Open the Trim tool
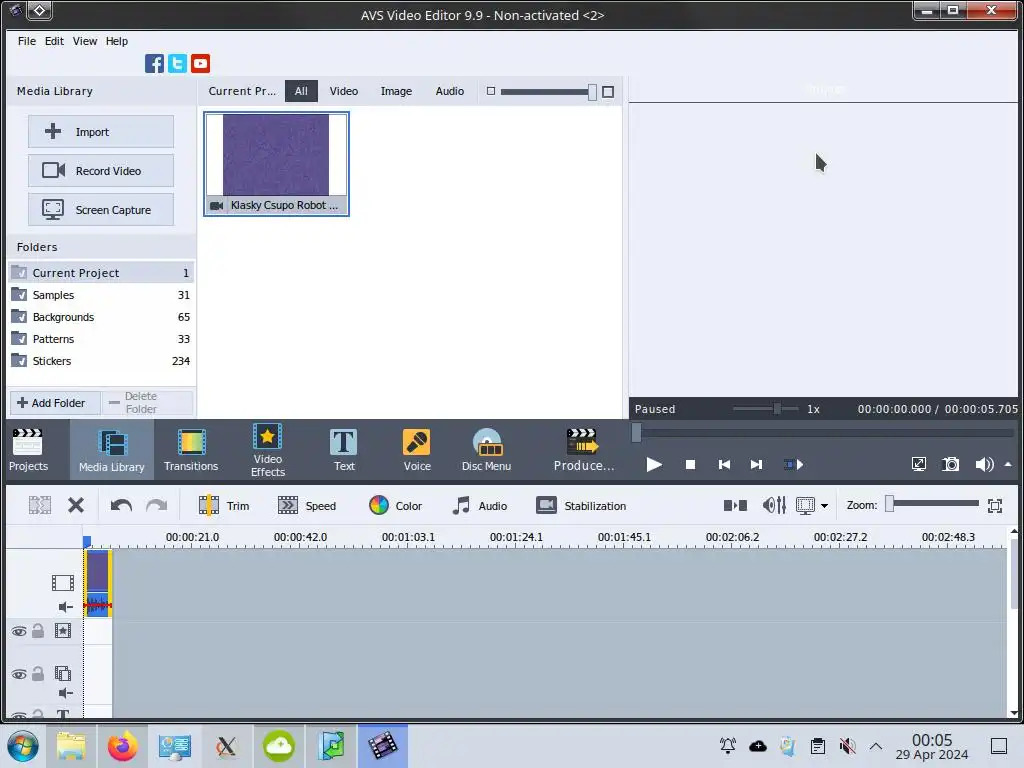1024x768 pixels. pyautogui.click(x=223, y=505)
